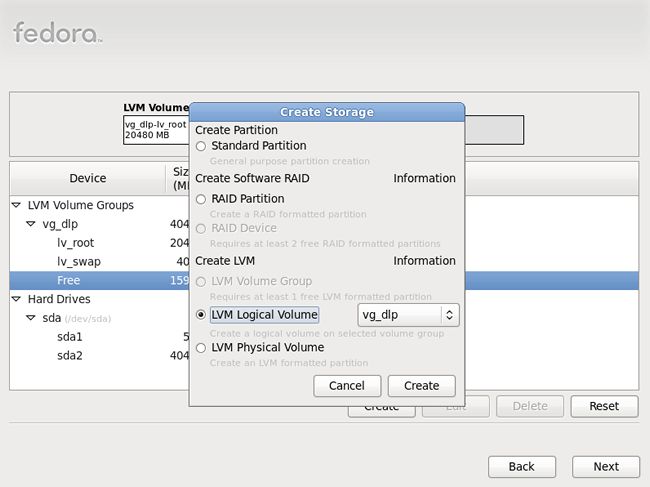Image resolution: width=650 pixels, height=487 pixels.
Task: Click the greyed-out Delete button
Action: [530, 406]
